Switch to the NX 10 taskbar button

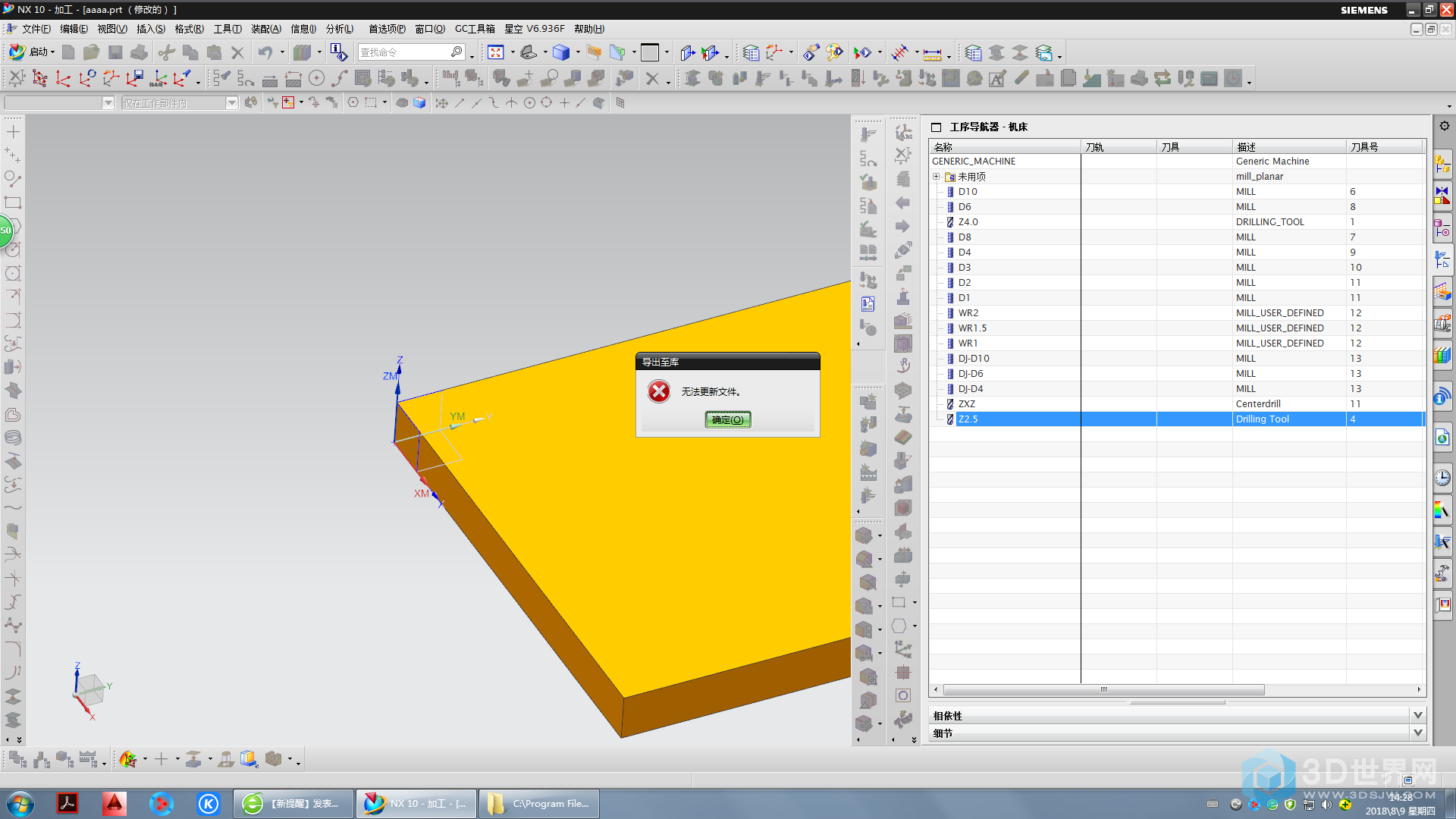click(416, 804)
